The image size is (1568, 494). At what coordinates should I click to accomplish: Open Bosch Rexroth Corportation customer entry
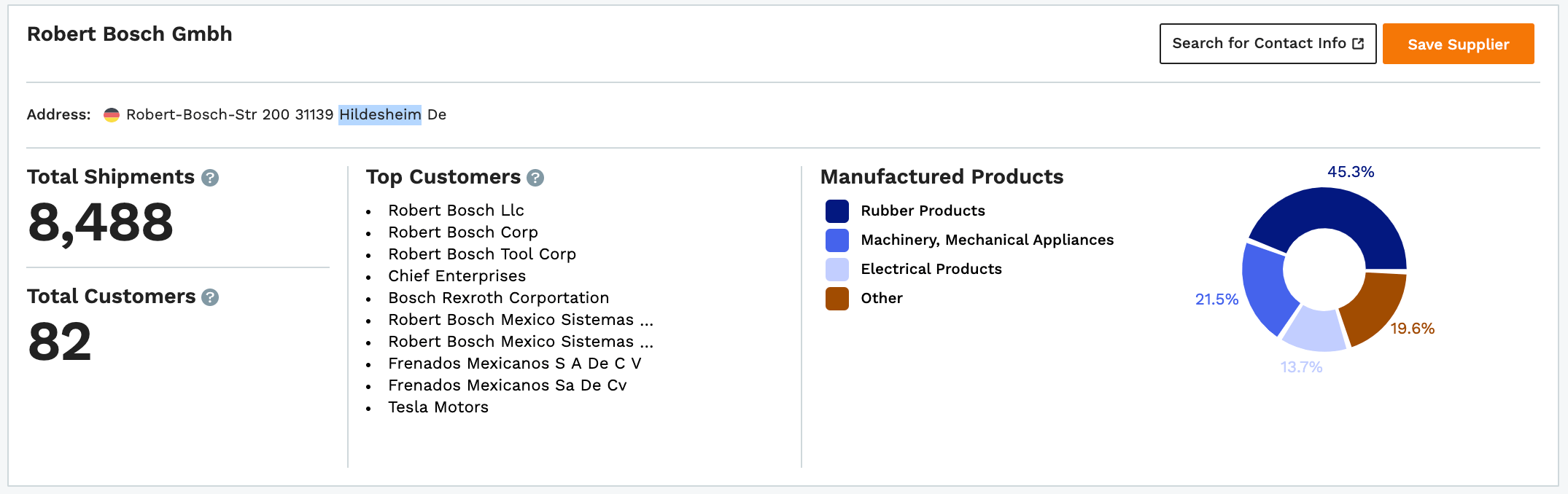(x=498, y=298)
